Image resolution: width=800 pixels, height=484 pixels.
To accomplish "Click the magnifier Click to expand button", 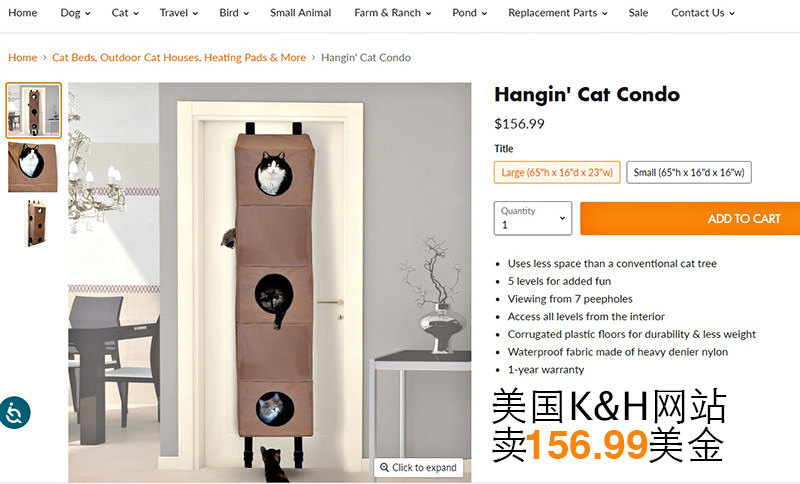I will point(418,467).
